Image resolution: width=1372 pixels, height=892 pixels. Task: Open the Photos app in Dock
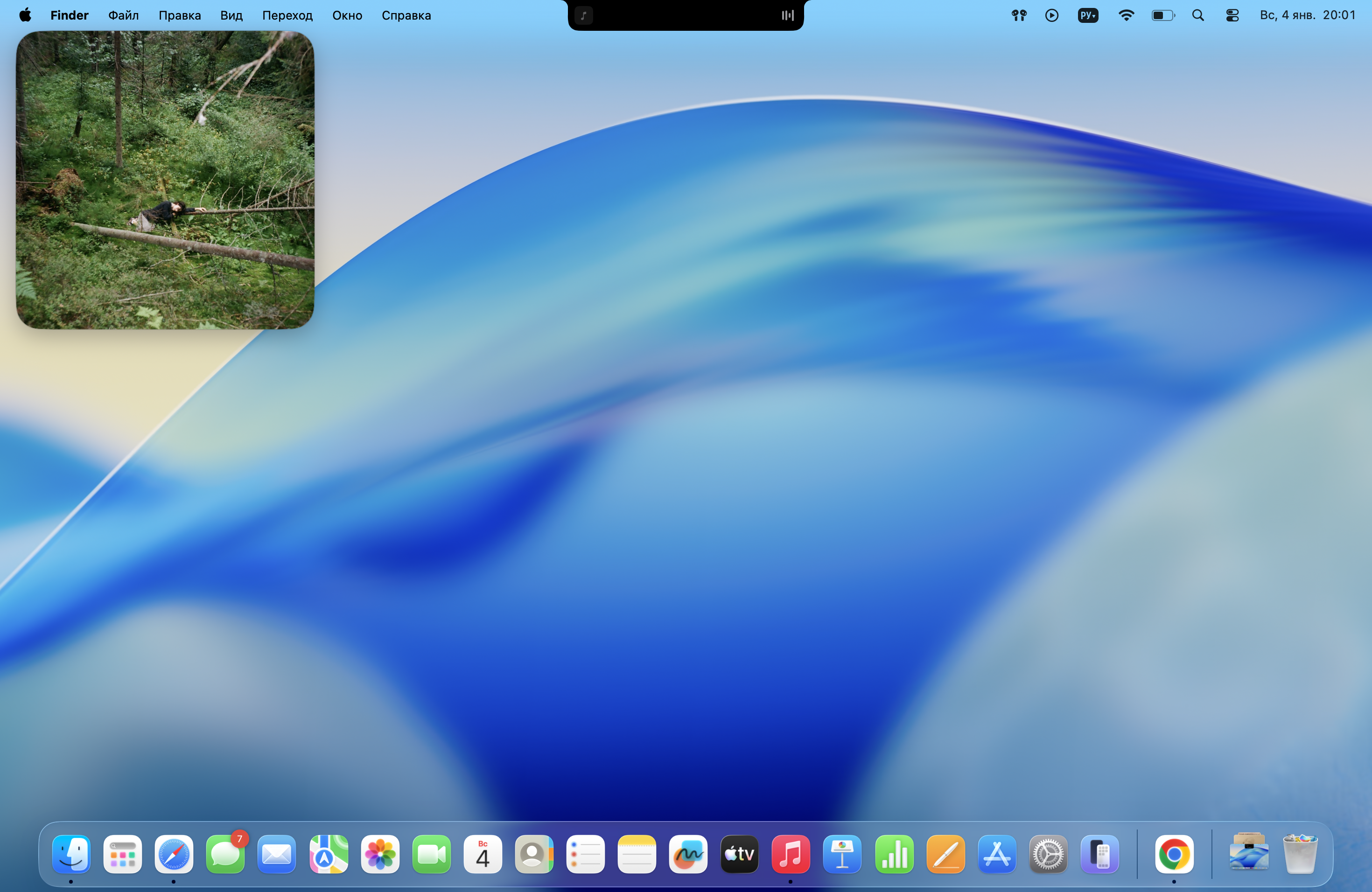tap(380, 854)
